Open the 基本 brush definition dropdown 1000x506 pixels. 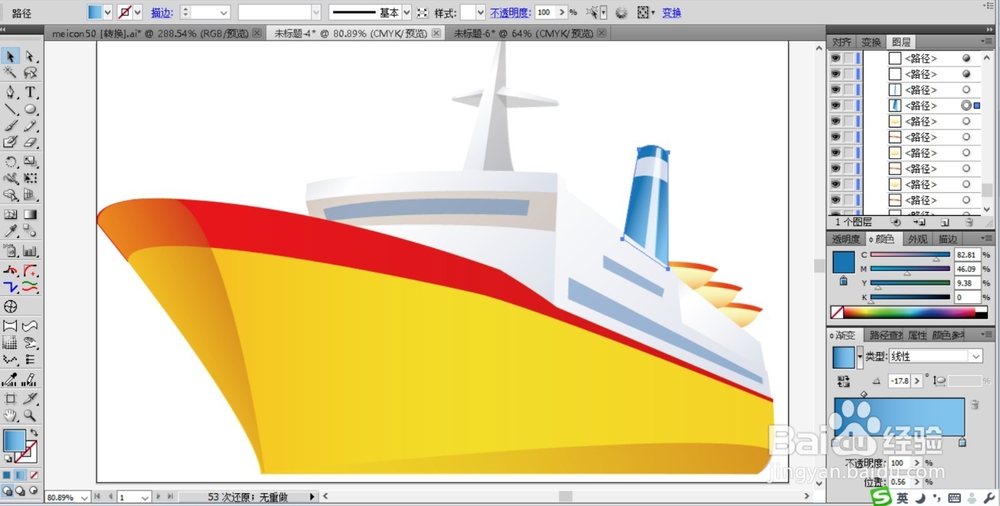pyautogui.click(x=406, y=12)
